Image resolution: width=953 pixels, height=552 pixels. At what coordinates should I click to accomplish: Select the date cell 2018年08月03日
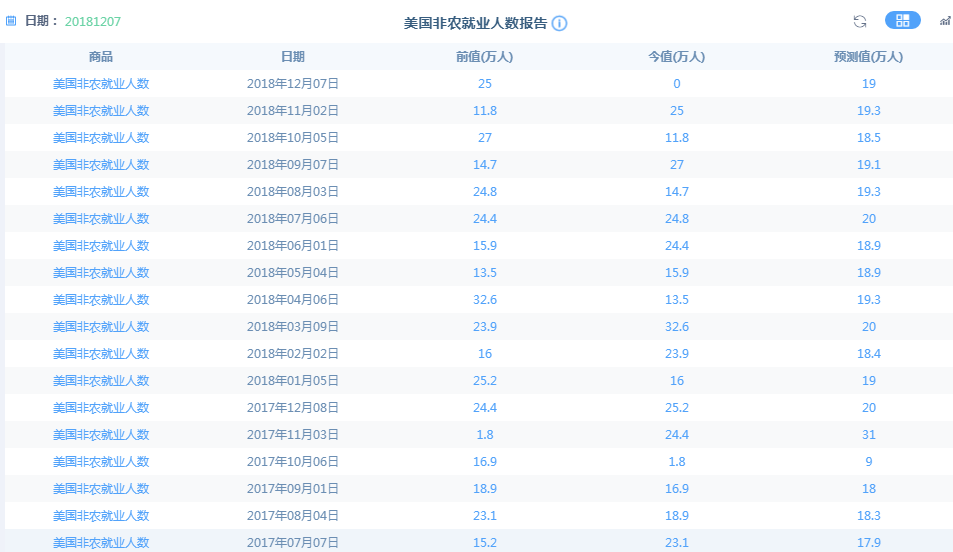[x=293, y=191]
